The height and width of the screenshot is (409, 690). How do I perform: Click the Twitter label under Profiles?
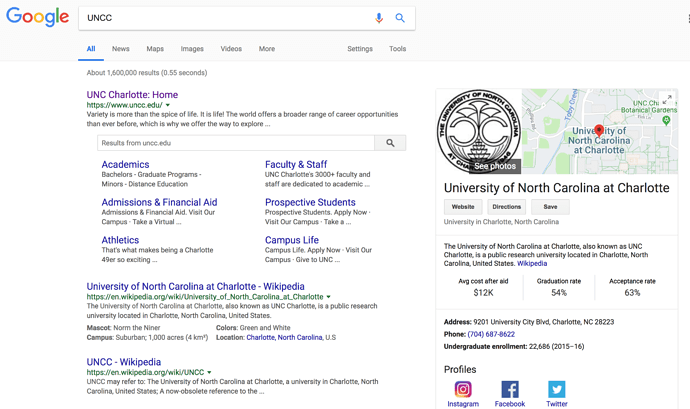557,404
